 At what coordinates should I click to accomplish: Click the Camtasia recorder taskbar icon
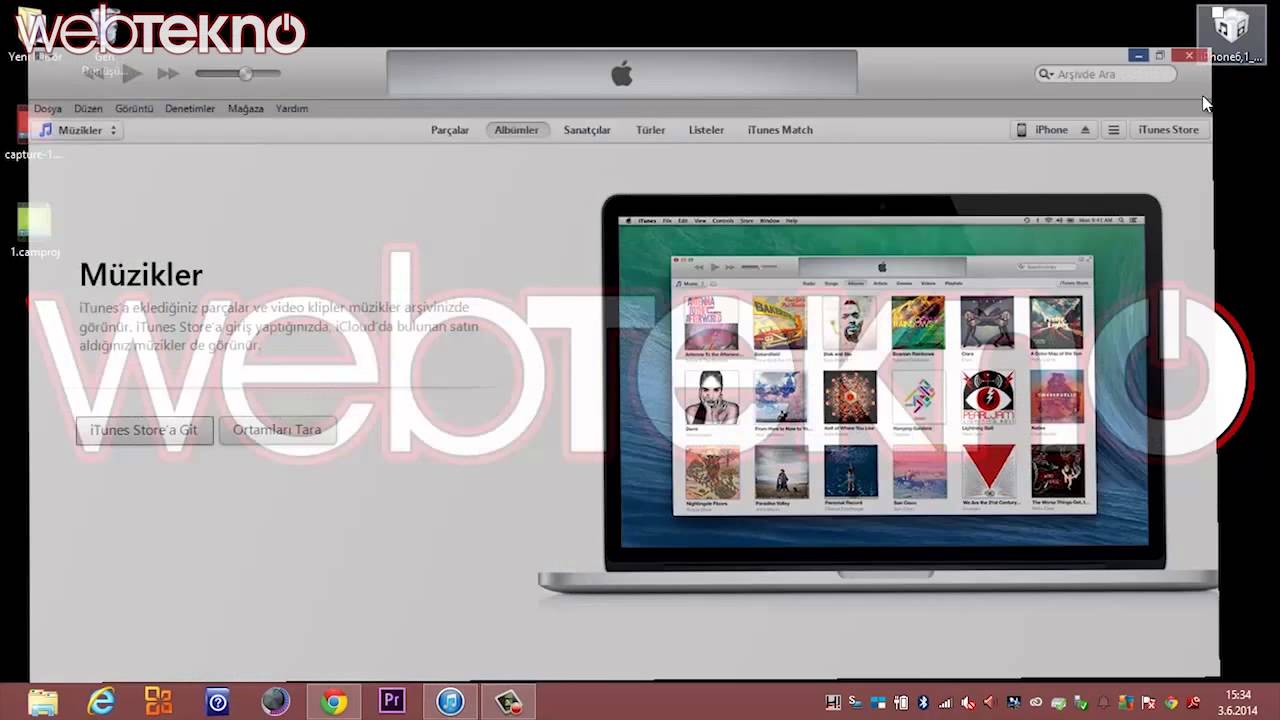(x=508, y=702)
